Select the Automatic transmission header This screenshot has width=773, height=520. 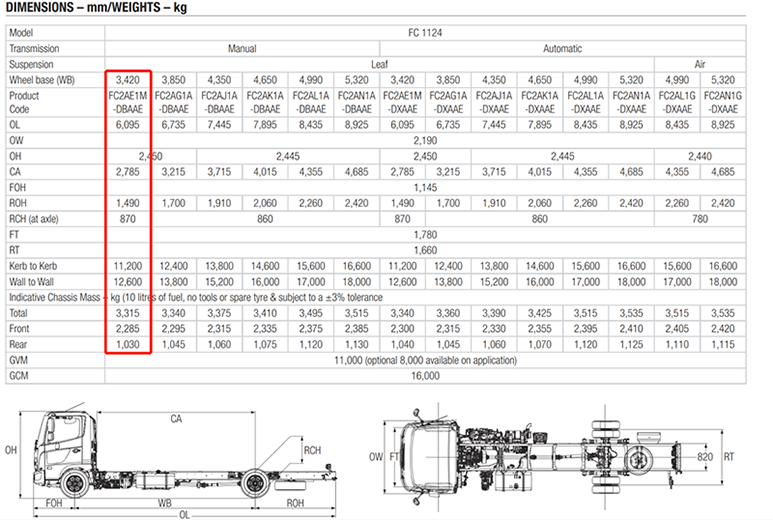(x=562, y=48)
